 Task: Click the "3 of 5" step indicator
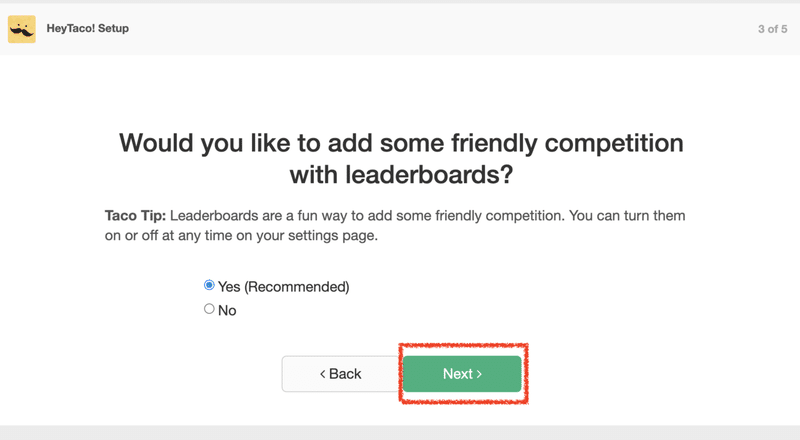point(772,29)
